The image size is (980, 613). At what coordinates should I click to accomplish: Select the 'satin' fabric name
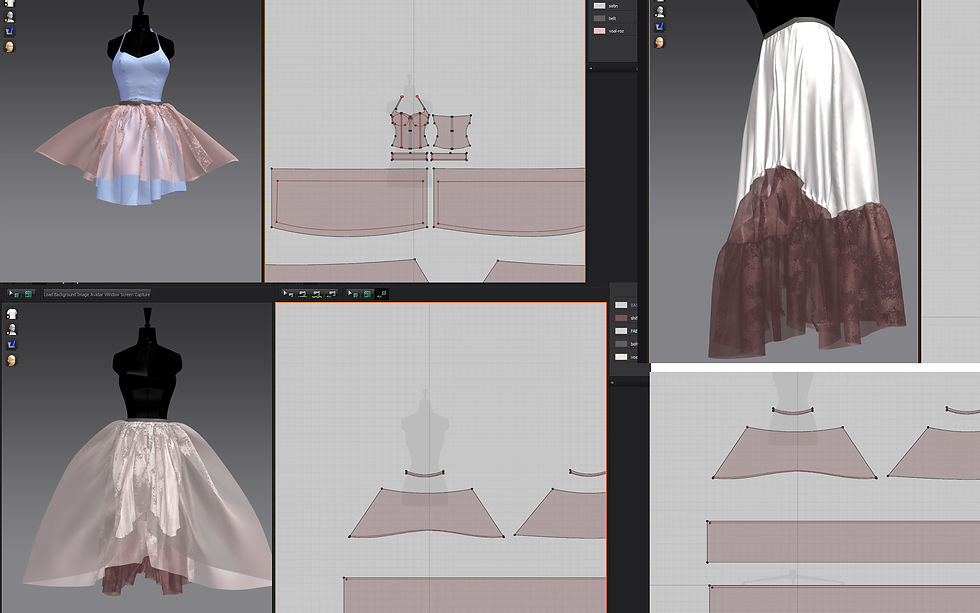tap(613, 6)
